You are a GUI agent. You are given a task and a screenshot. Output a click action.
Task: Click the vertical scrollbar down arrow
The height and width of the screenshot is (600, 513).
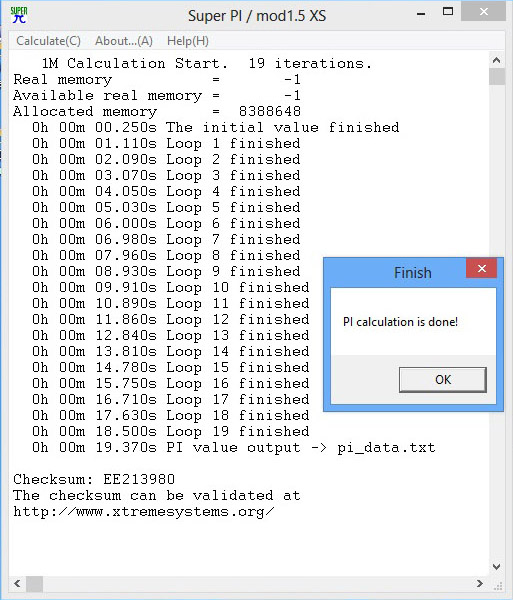click(x=497, y=567)
